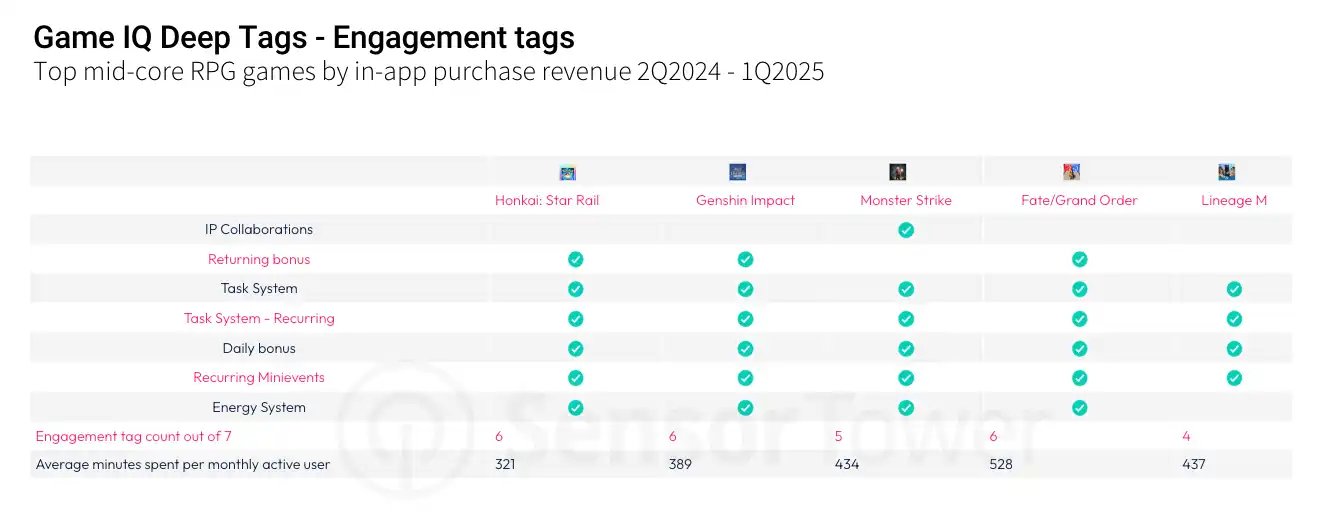Click the Lineage M game icon
Image resolution: width=1326 pixels, height=516 pixels.
1227,172
